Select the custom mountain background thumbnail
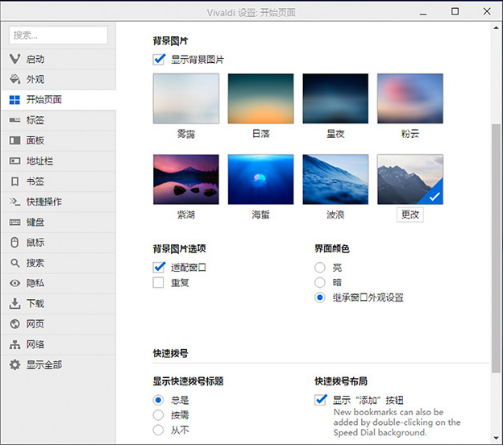 (410, 179)
